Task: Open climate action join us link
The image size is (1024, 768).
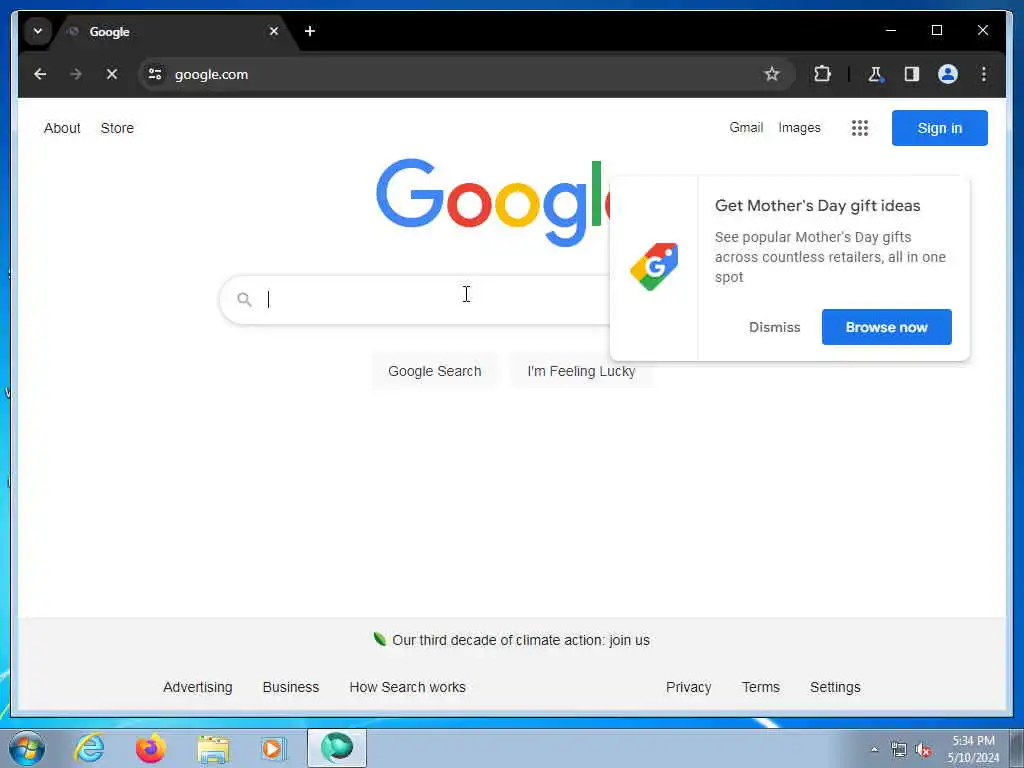Action: tap(520, 640)
